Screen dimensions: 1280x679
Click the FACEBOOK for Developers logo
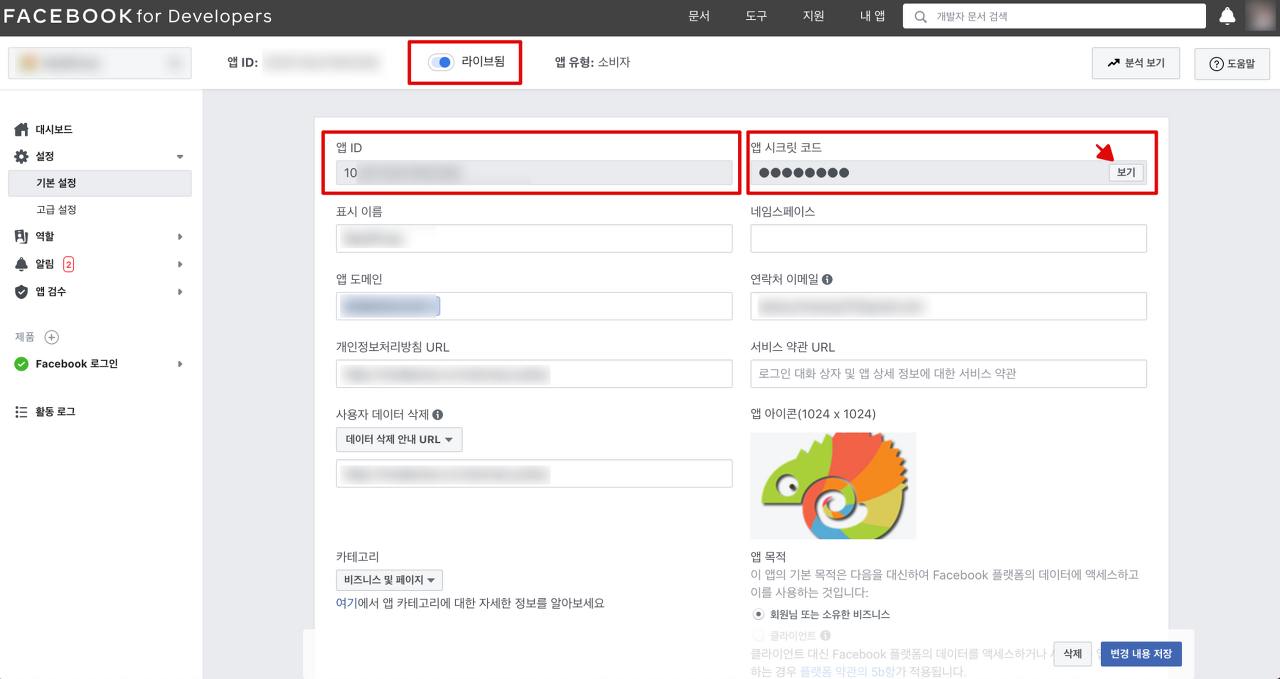coord(138,17)
